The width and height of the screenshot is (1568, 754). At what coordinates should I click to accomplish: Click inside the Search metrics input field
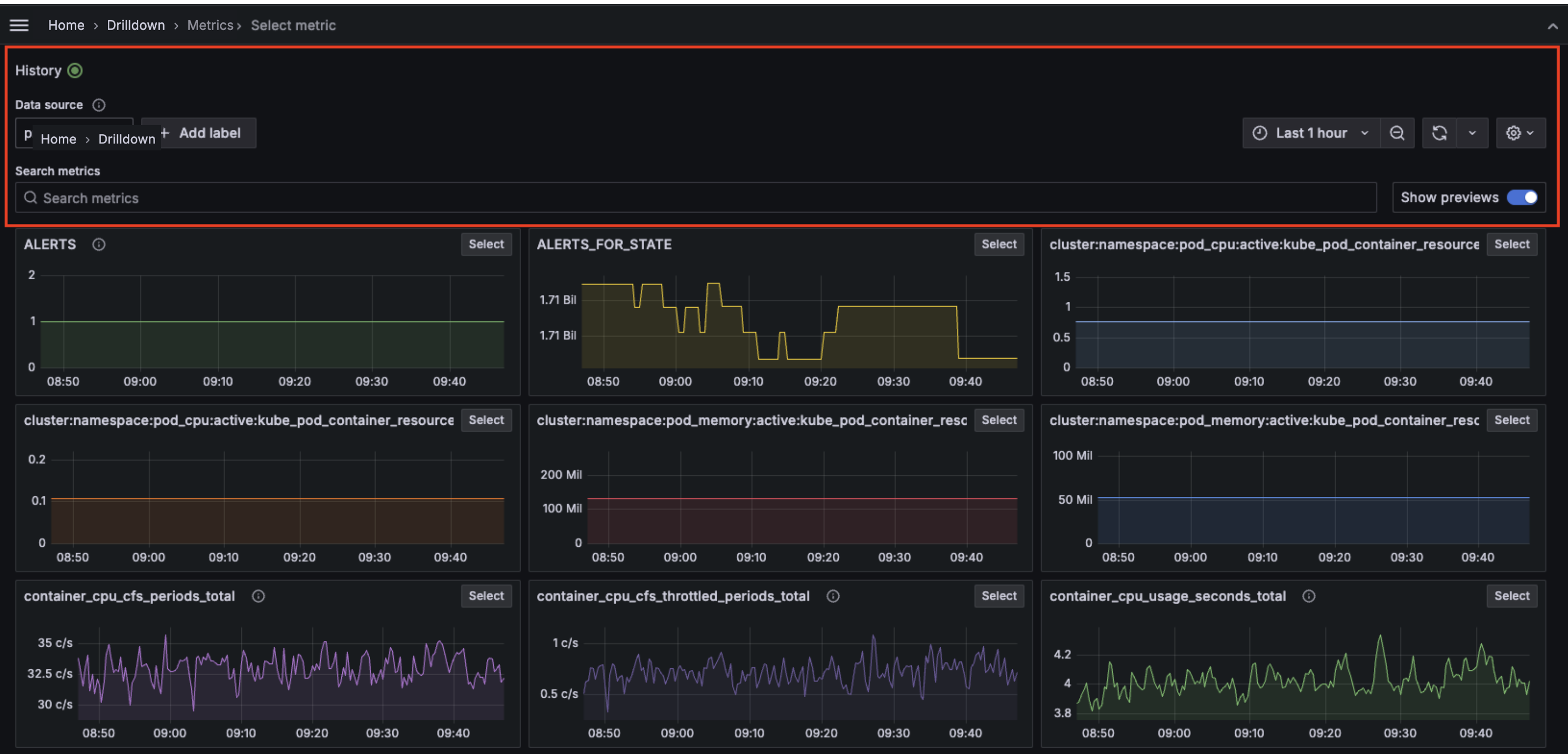pyautogui.click(x=243, y=197)
